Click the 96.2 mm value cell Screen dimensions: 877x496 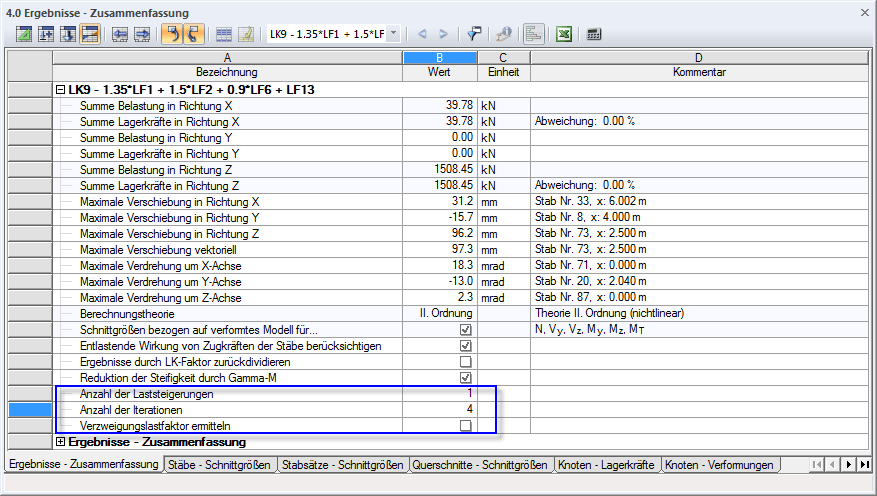440,234
